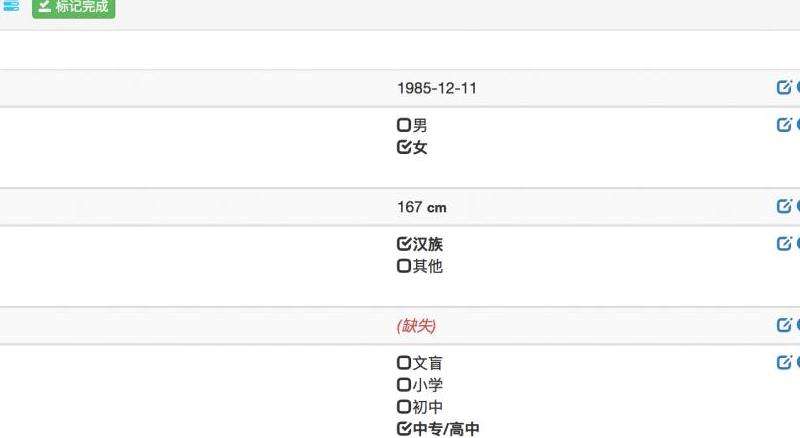This screenshot has width=800, height=438.
Task: Click edit icon for the gender row
Action: (784, 125)
